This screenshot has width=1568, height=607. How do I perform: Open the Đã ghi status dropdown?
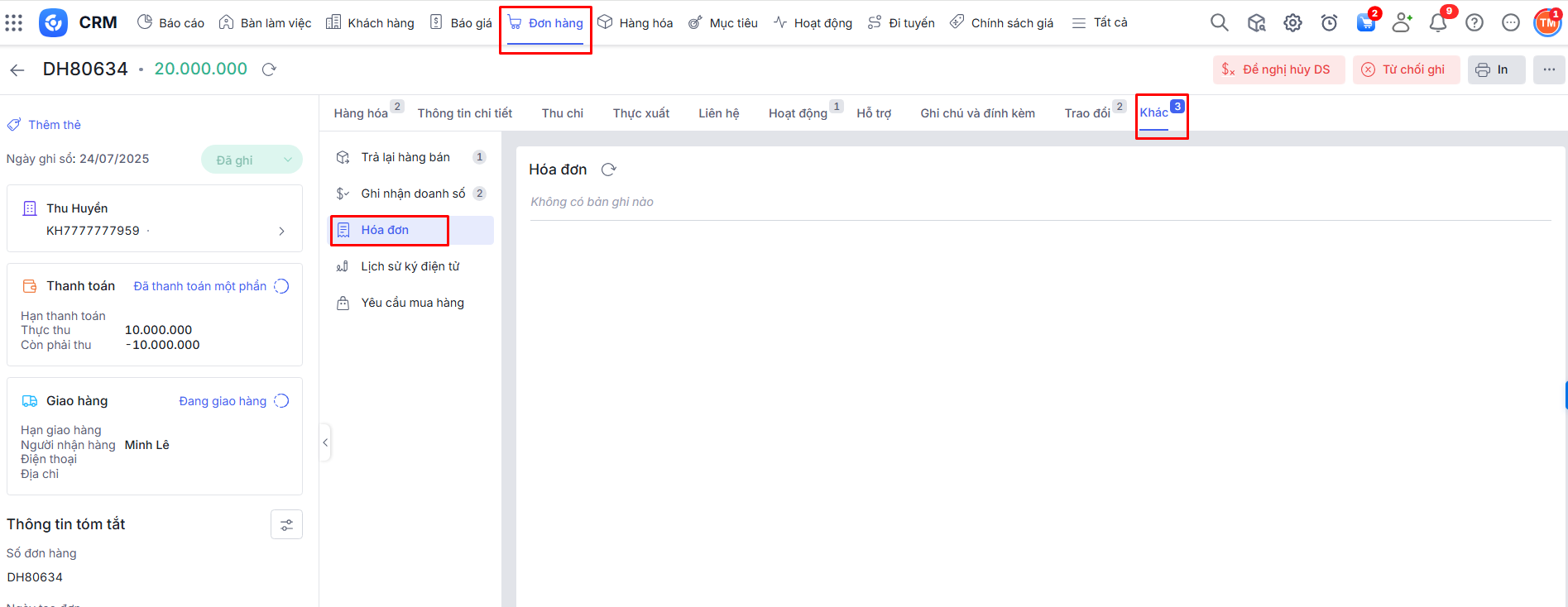252,160
